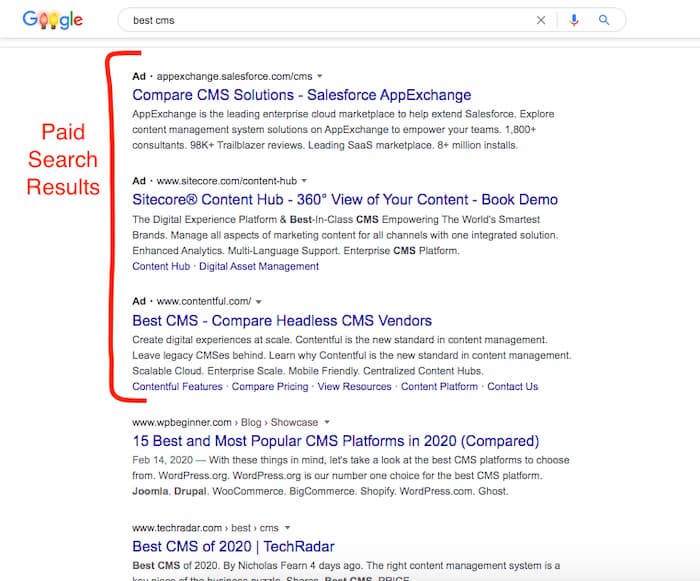
Task: Expand dropdown next to techradar.com best cms
Action: tap(288, 528)
